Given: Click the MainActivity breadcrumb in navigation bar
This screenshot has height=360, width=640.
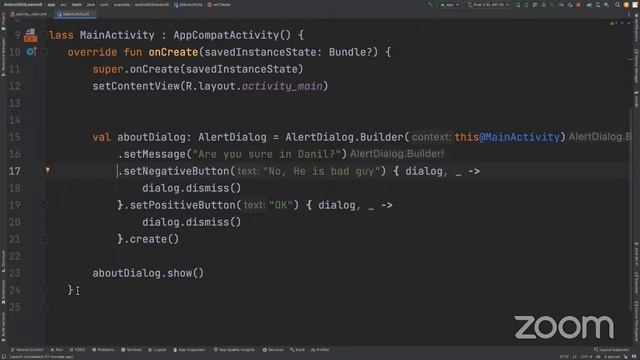Looking at the screenshot, I should pos(188,4).
